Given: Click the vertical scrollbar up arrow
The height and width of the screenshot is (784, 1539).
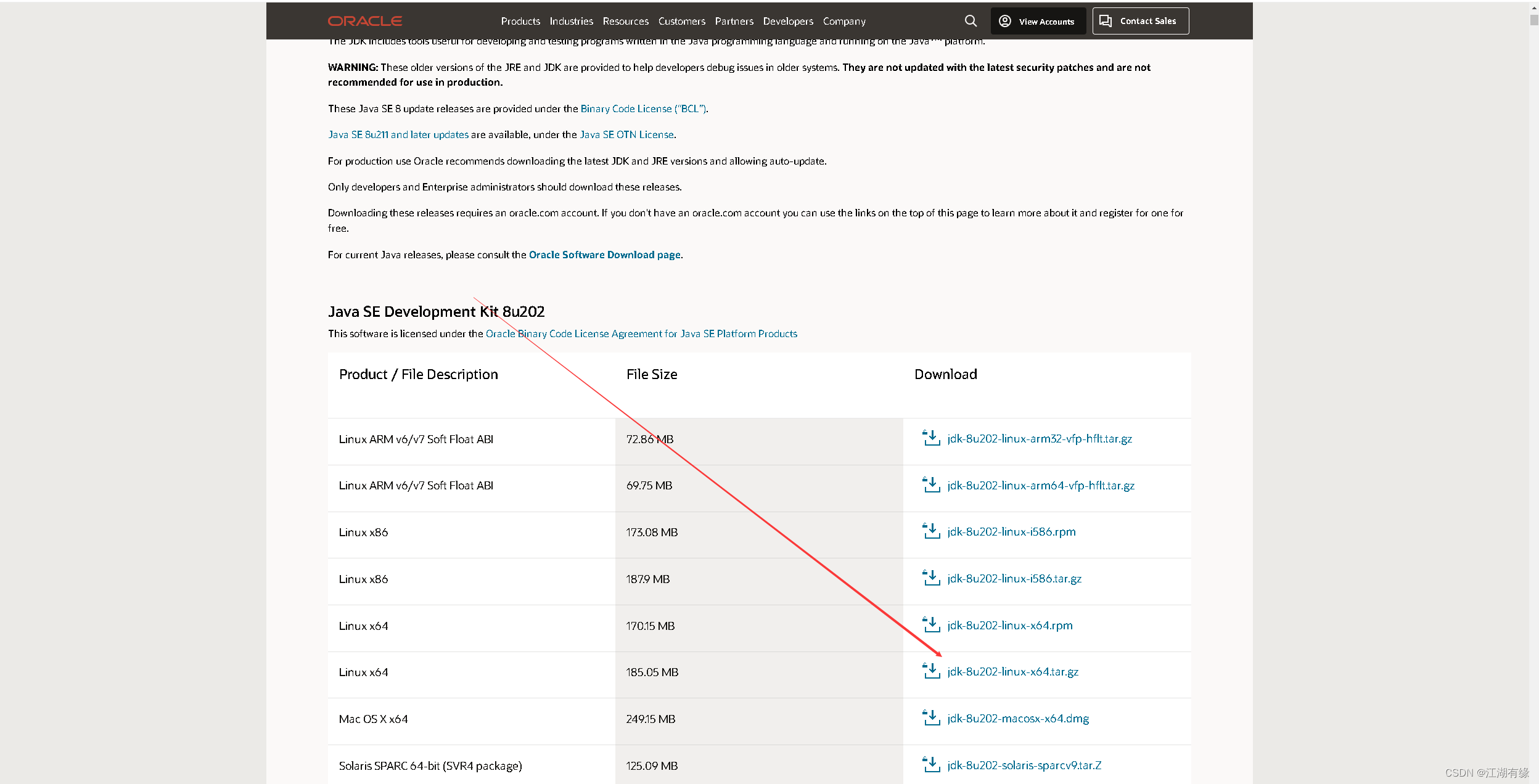Looking at the screenshot, I should click(1533, 7).
